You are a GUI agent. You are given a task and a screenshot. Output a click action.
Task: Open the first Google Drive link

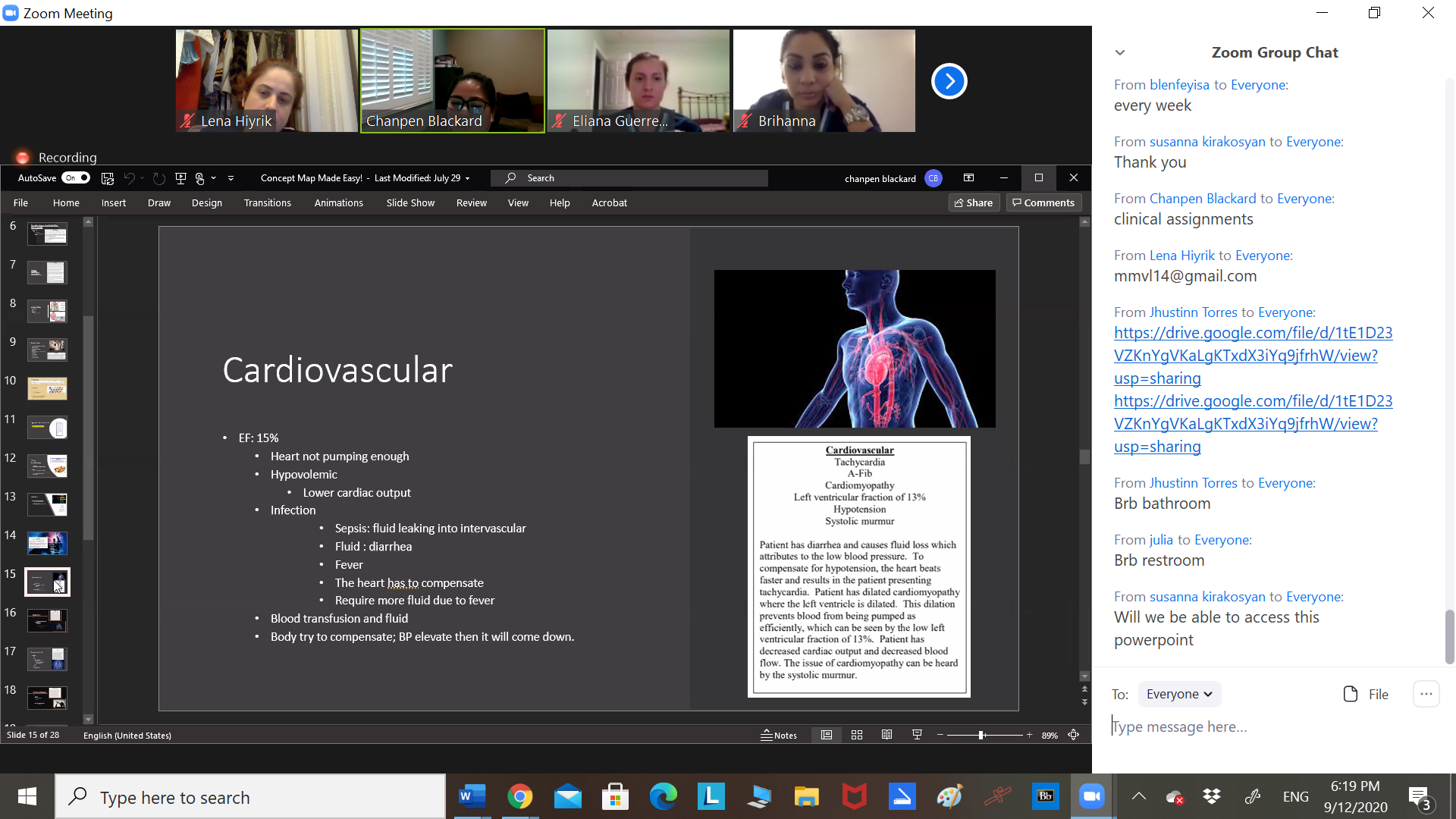[x=1253, y=355]
